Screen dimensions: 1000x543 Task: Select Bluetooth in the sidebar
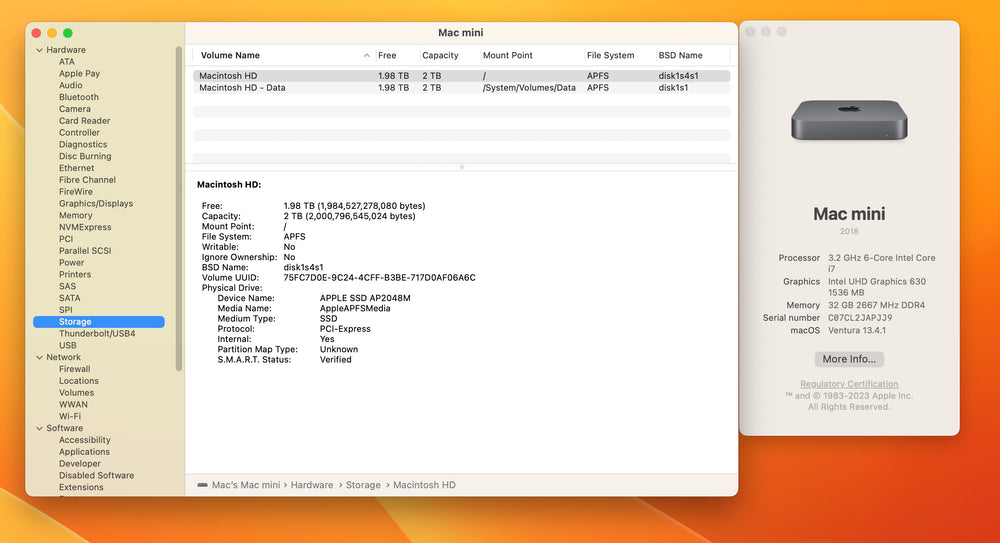[x=79, y=97]
